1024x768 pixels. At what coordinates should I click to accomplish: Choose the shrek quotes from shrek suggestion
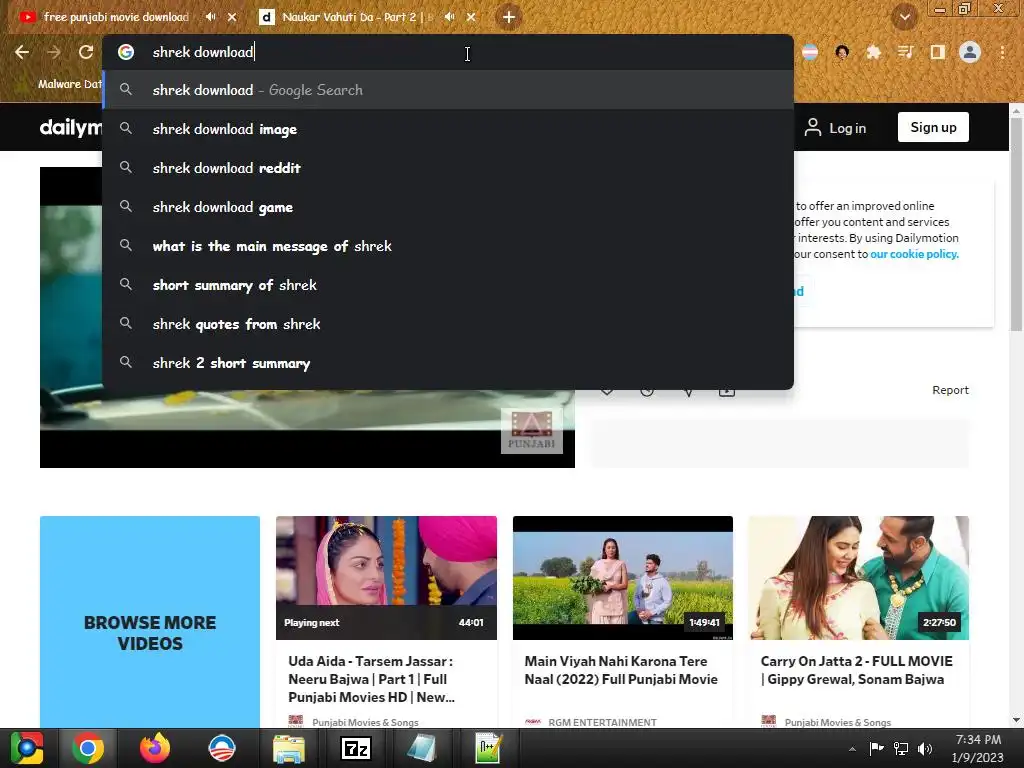(x=449, y=324)
